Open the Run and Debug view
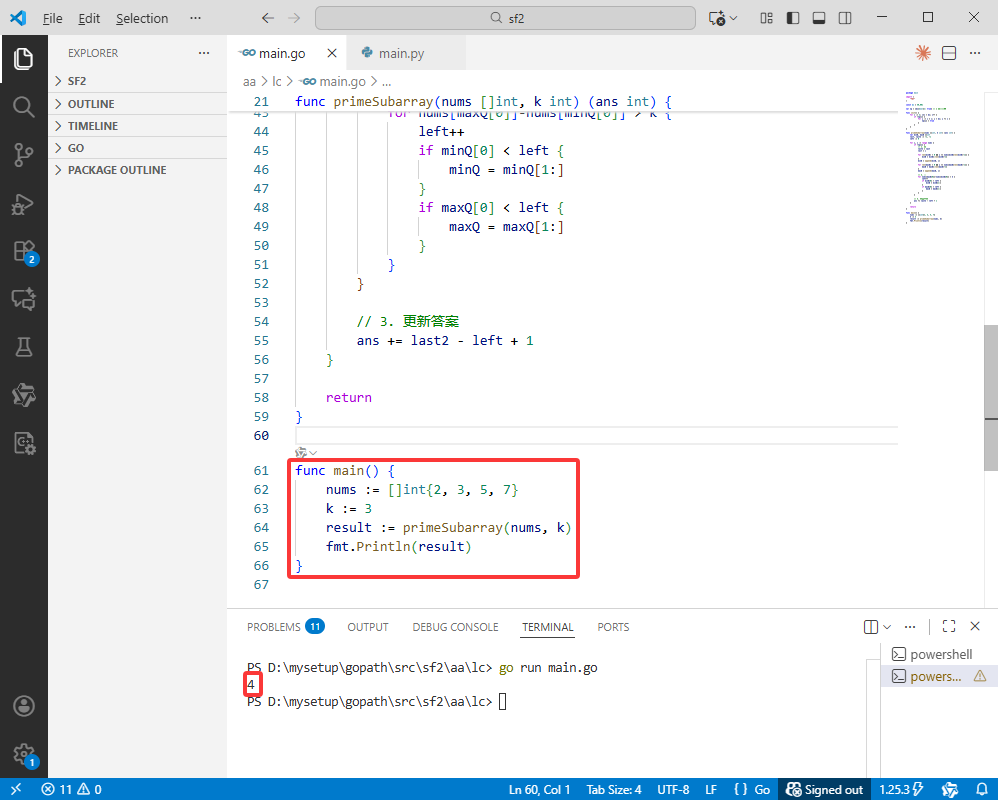The image size is (998, 800). 24,204
